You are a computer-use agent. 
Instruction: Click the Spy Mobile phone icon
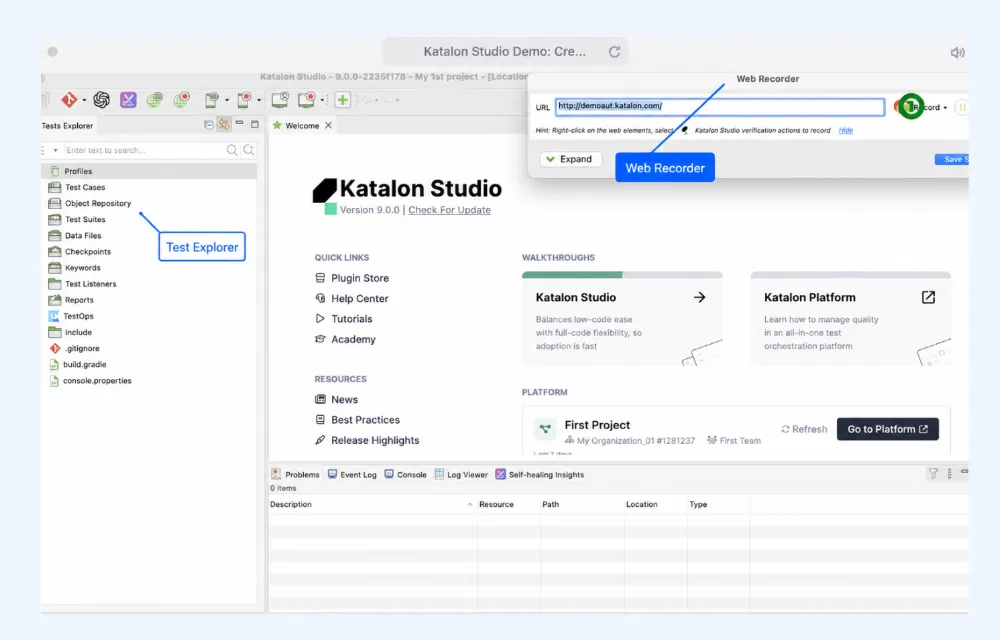coord(212,99)
